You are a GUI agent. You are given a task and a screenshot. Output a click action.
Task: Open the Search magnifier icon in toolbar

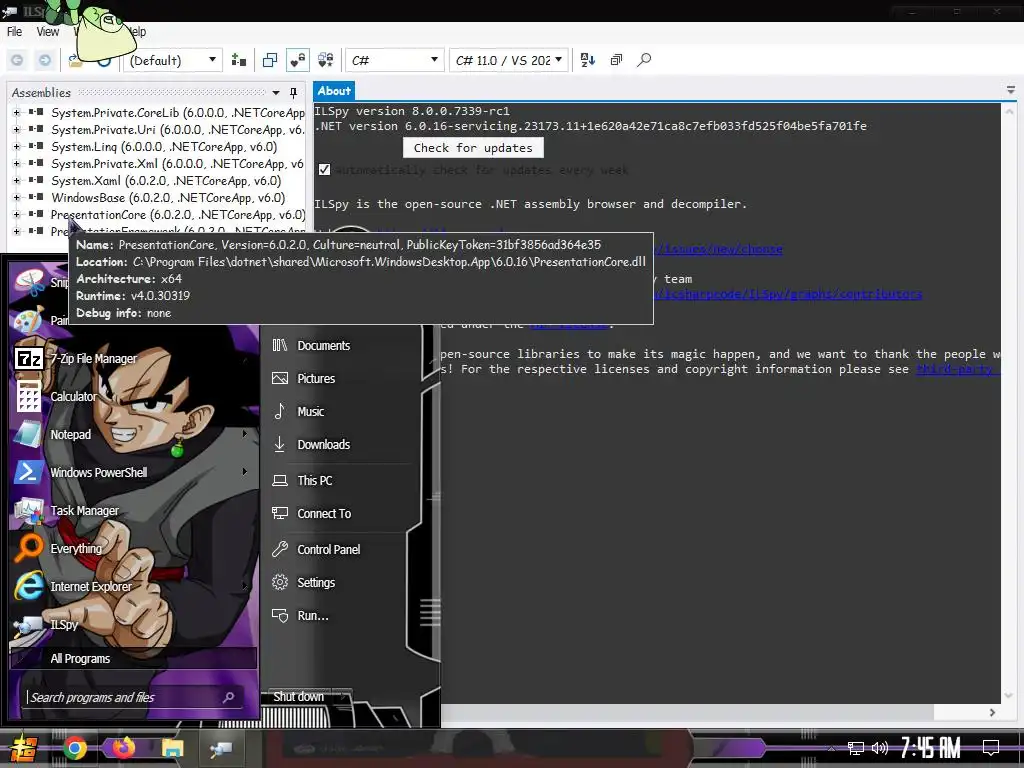(x=644, y=60)
